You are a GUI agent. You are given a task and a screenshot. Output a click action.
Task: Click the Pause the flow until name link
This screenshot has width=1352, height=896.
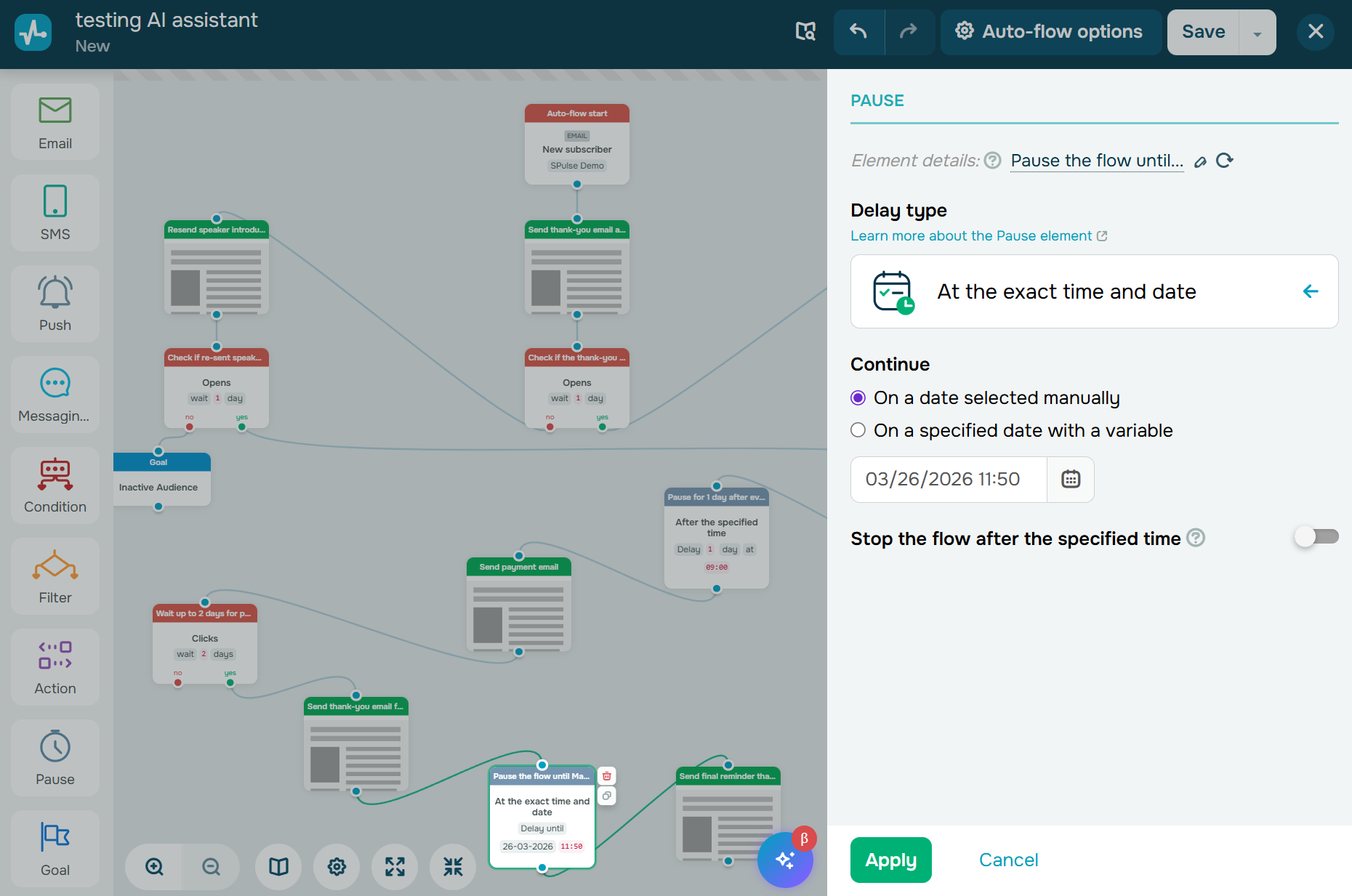pos(1097,161)
